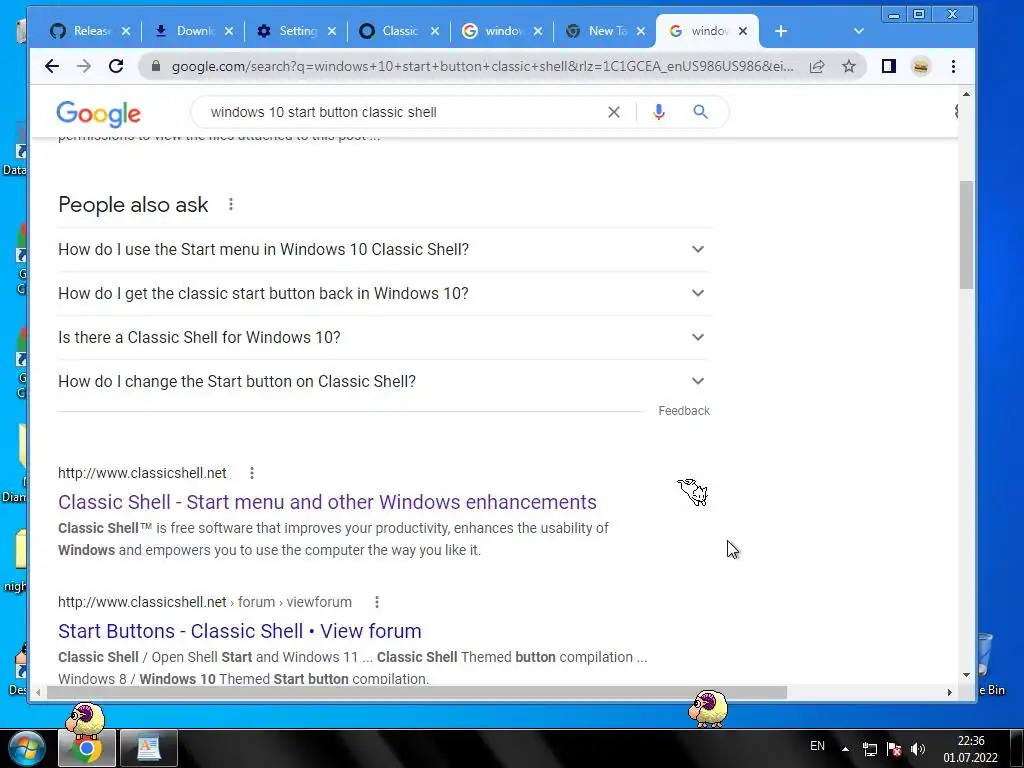1024x768 pixels.
Task: Open the Chrome side panel
Action: click(888, 66)
